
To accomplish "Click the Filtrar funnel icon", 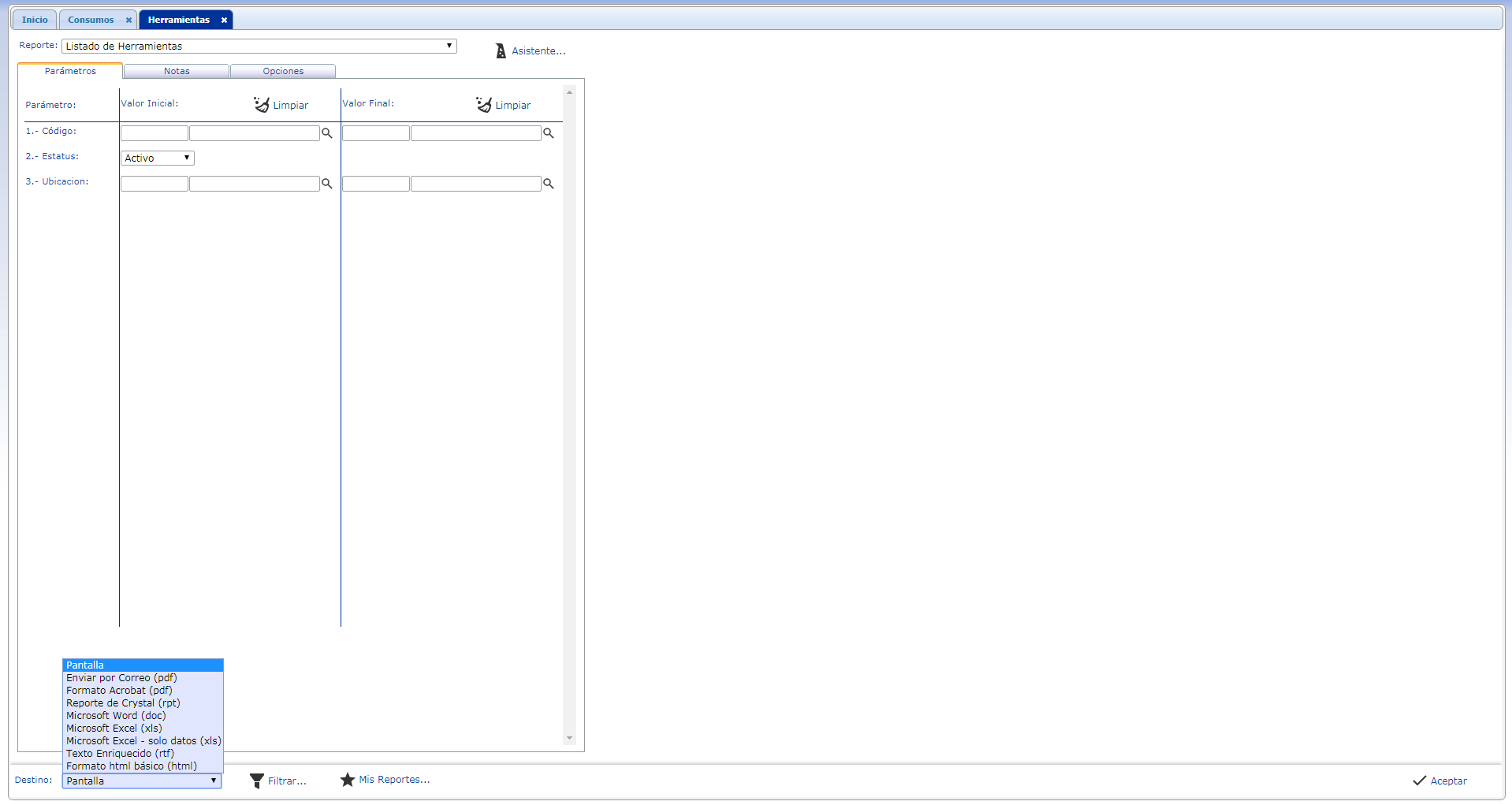I will pos(257,781).
